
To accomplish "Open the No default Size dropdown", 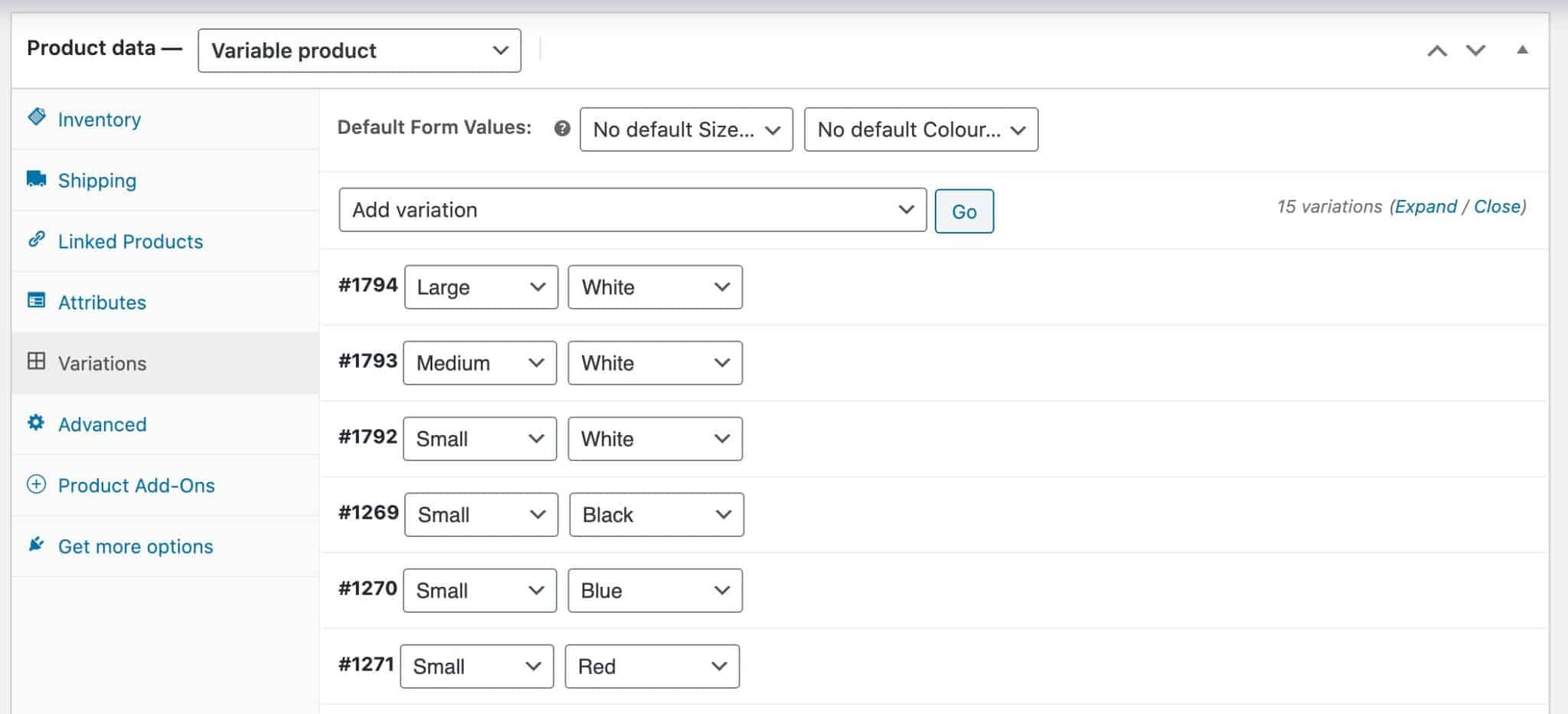I will (686, 129).
